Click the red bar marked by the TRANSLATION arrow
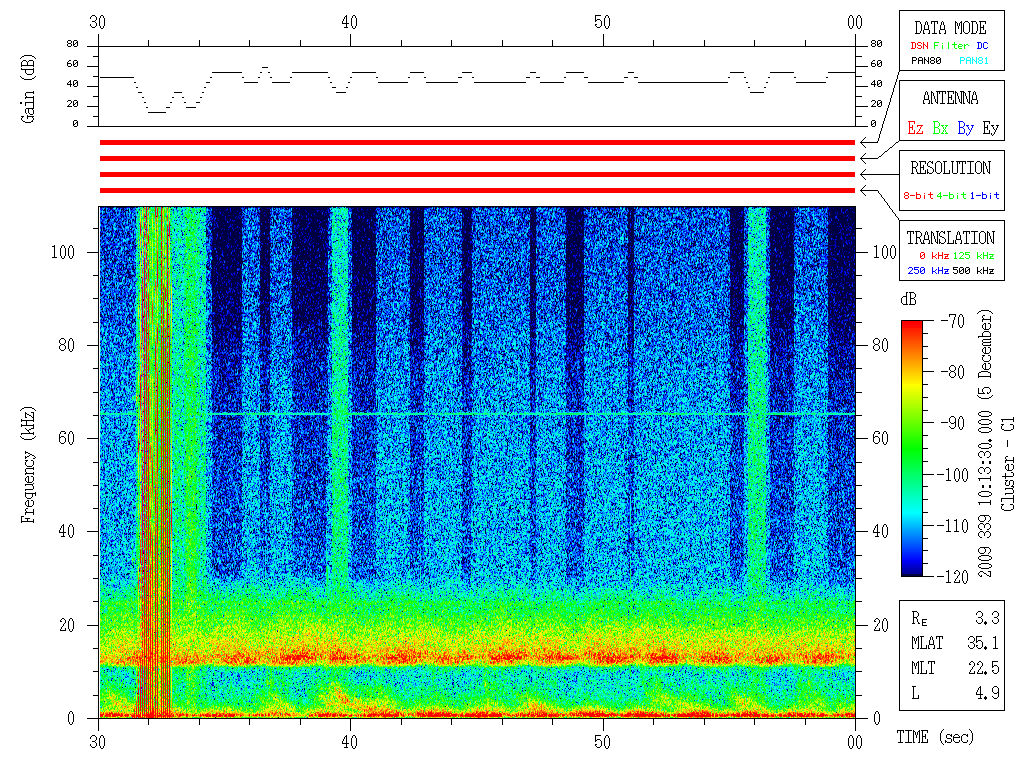1024x768 pixels. click(477, 191)
